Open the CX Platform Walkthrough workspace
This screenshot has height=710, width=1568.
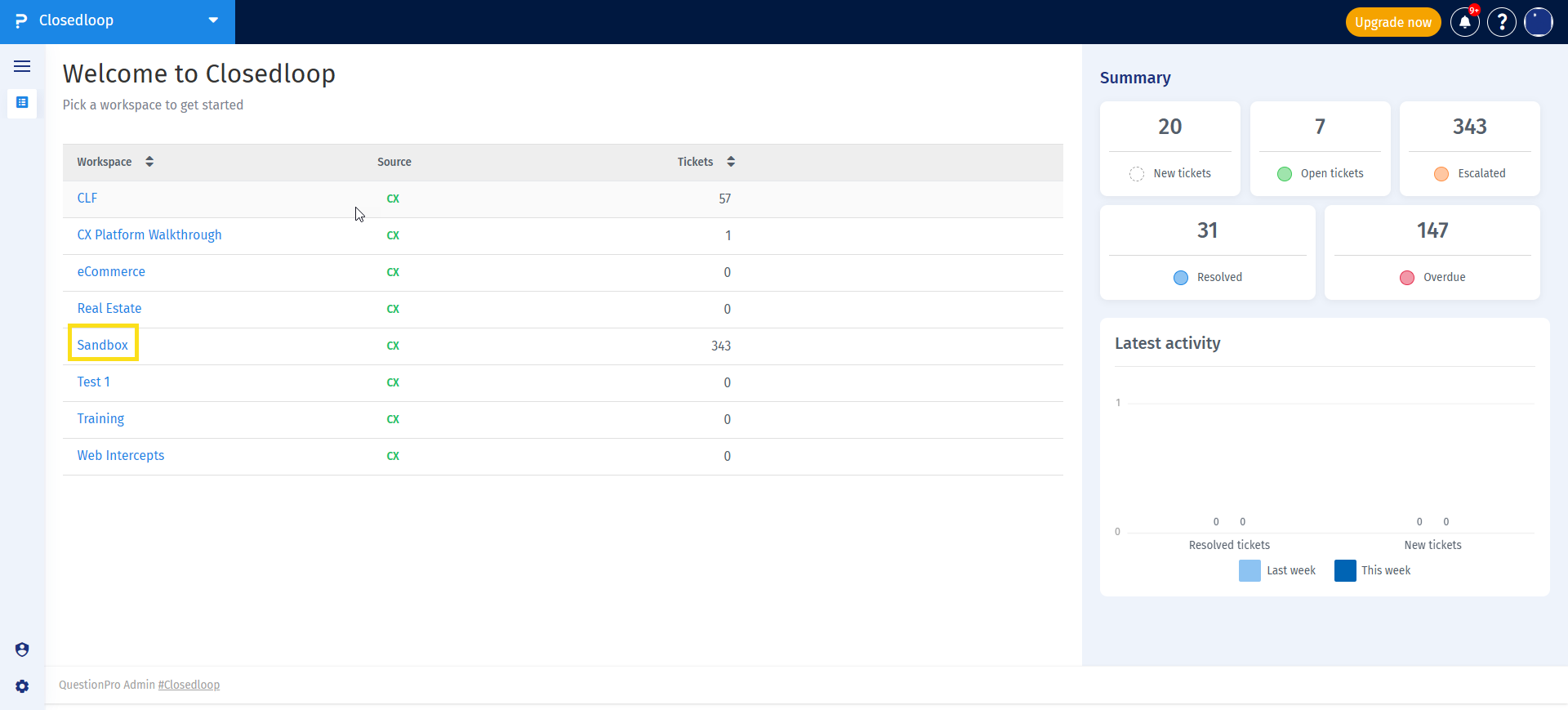point(149,234)
